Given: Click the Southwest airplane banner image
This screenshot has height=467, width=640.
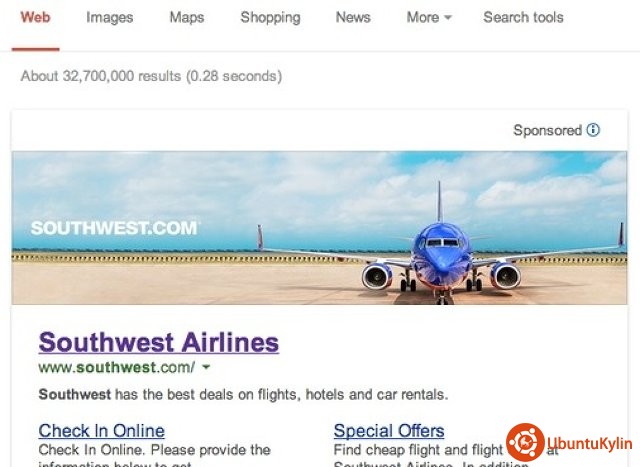Looking at the screenshot, I should click(x=319, y=228).
